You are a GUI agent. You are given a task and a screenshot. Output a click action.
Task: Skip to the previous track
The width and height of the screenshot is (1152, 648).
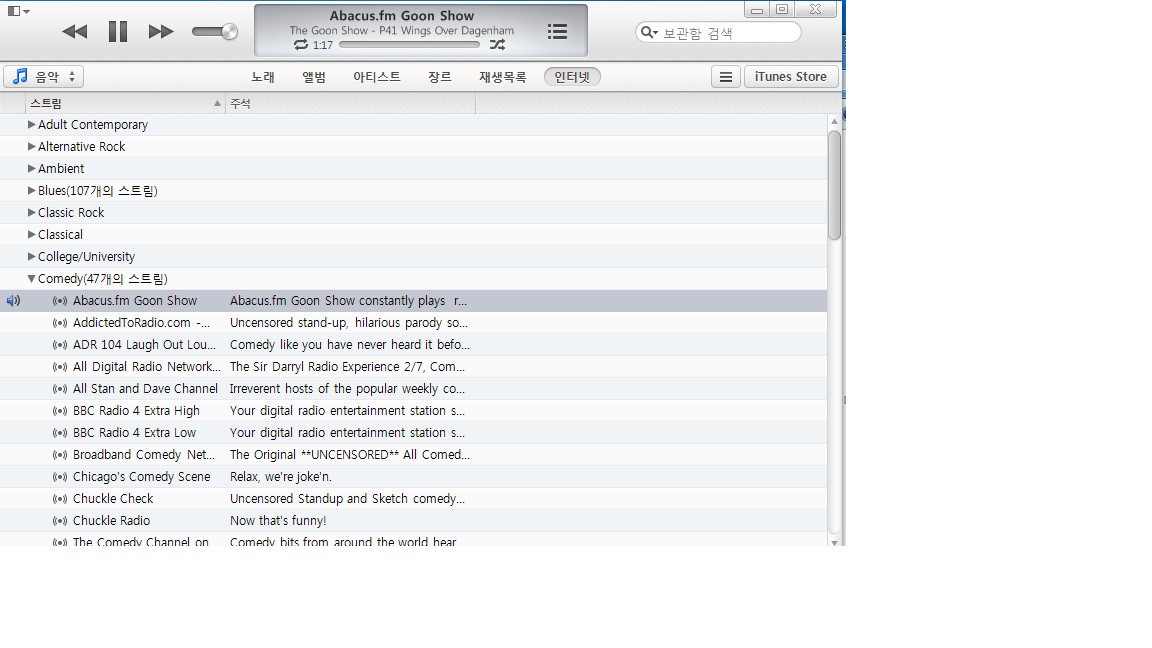point(75,32)
